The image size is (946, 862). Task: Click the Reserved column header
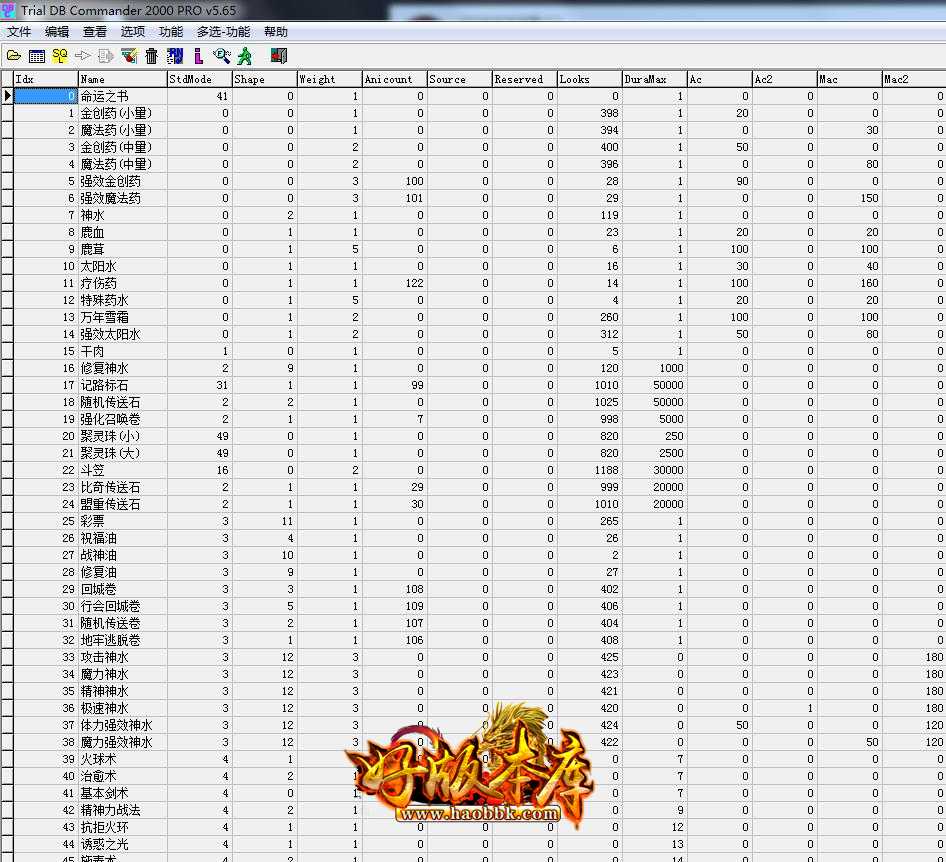point(525,79)
